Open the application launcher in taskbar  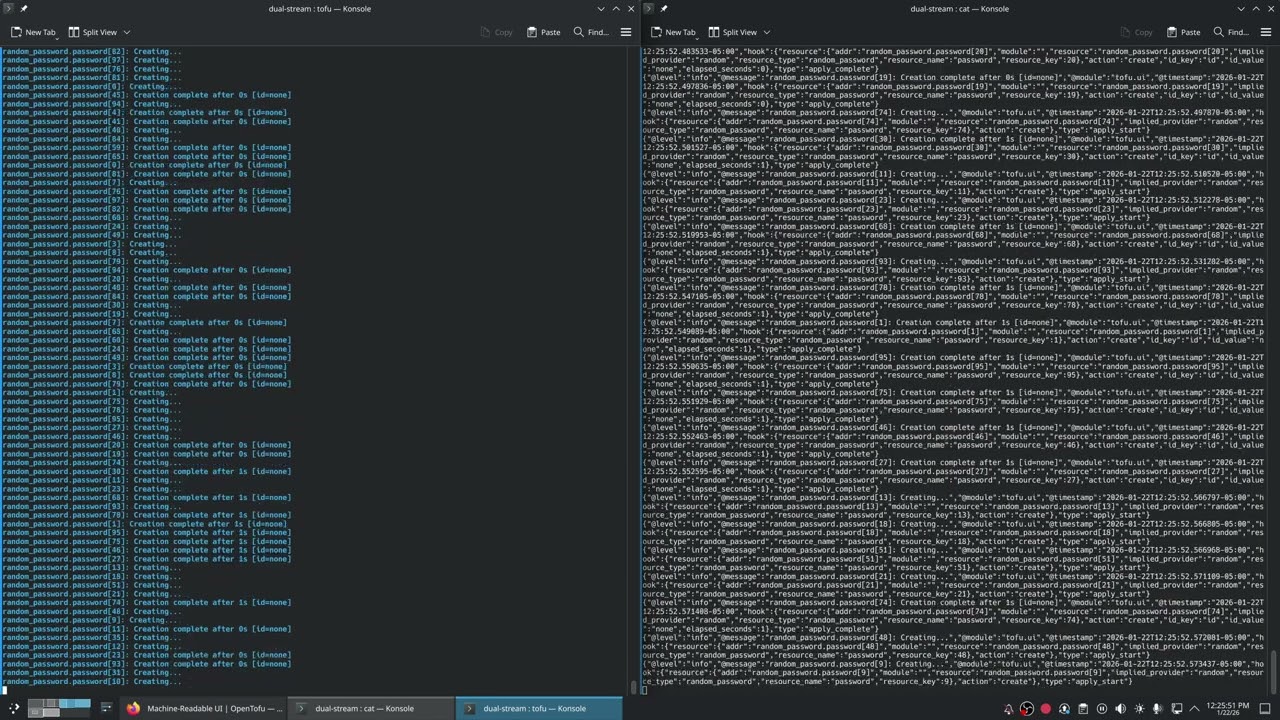(13, 708)
